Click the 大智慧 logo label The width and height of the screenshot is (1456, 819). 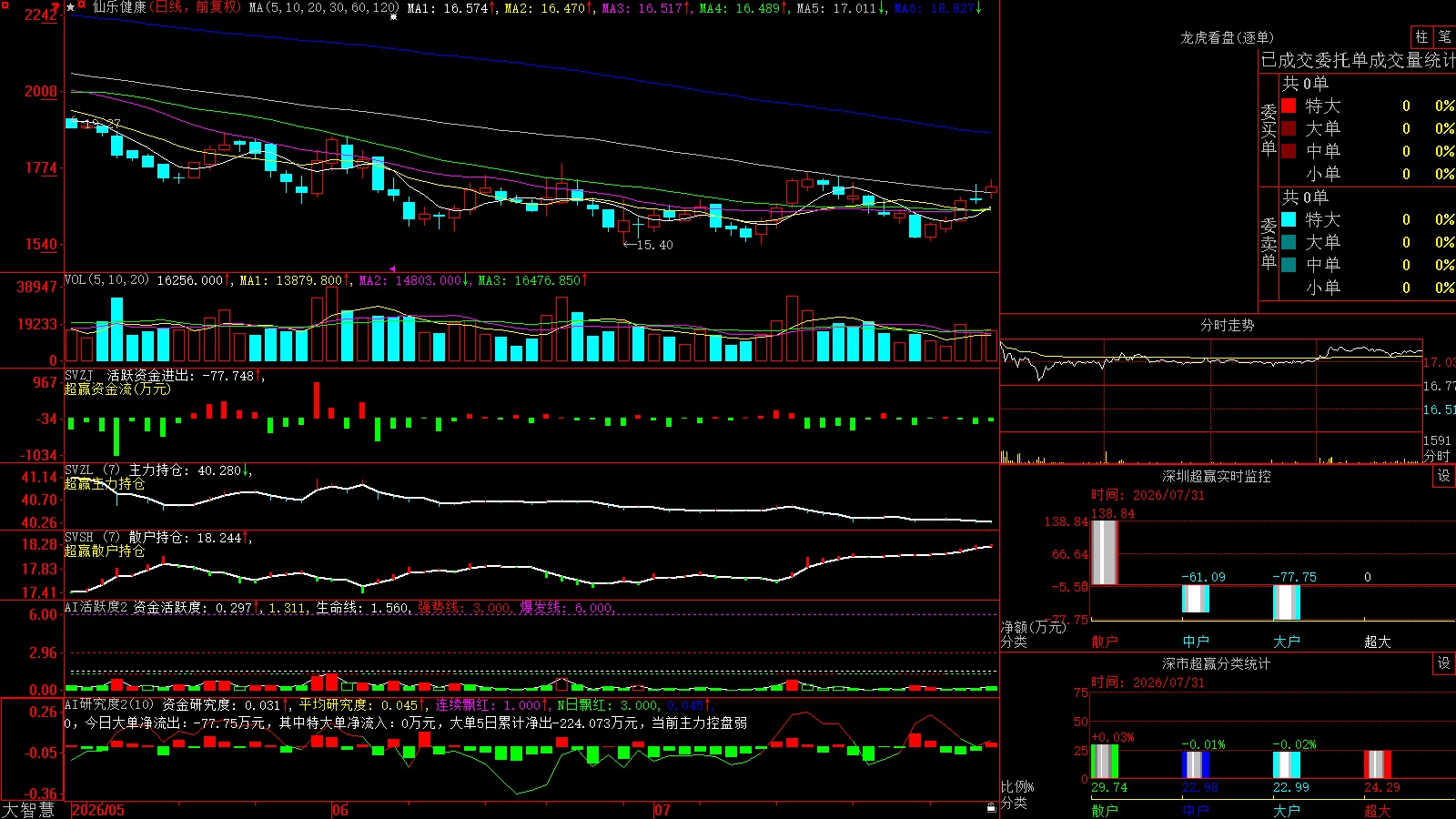coord(28,810)
